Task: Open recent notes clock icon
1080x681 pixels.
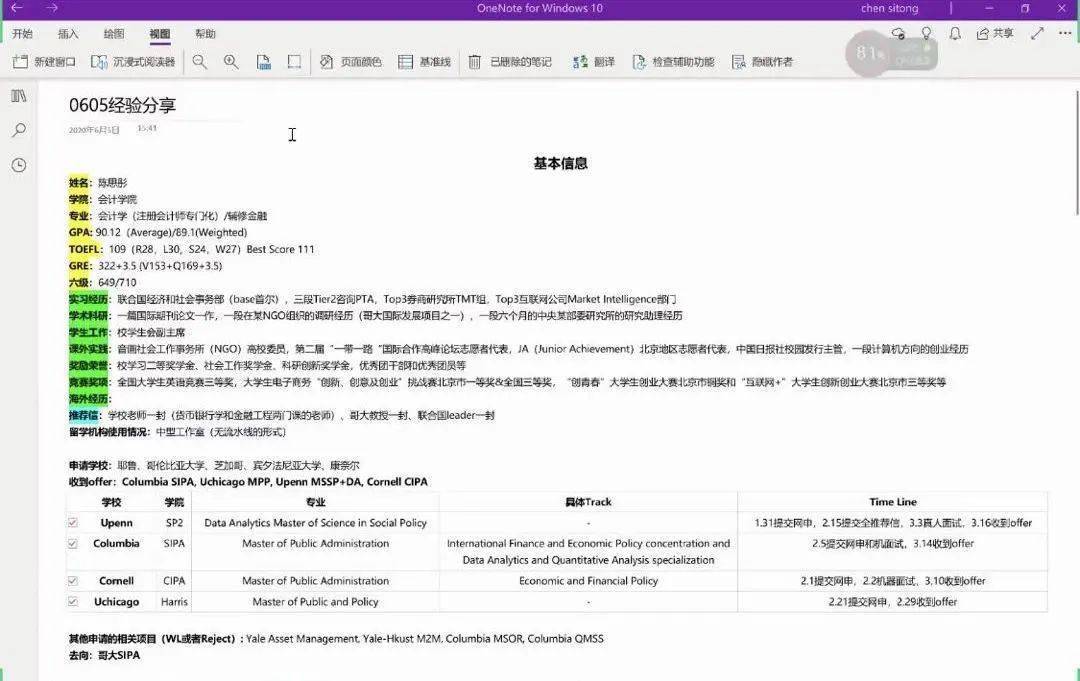Action: (19, 165)
